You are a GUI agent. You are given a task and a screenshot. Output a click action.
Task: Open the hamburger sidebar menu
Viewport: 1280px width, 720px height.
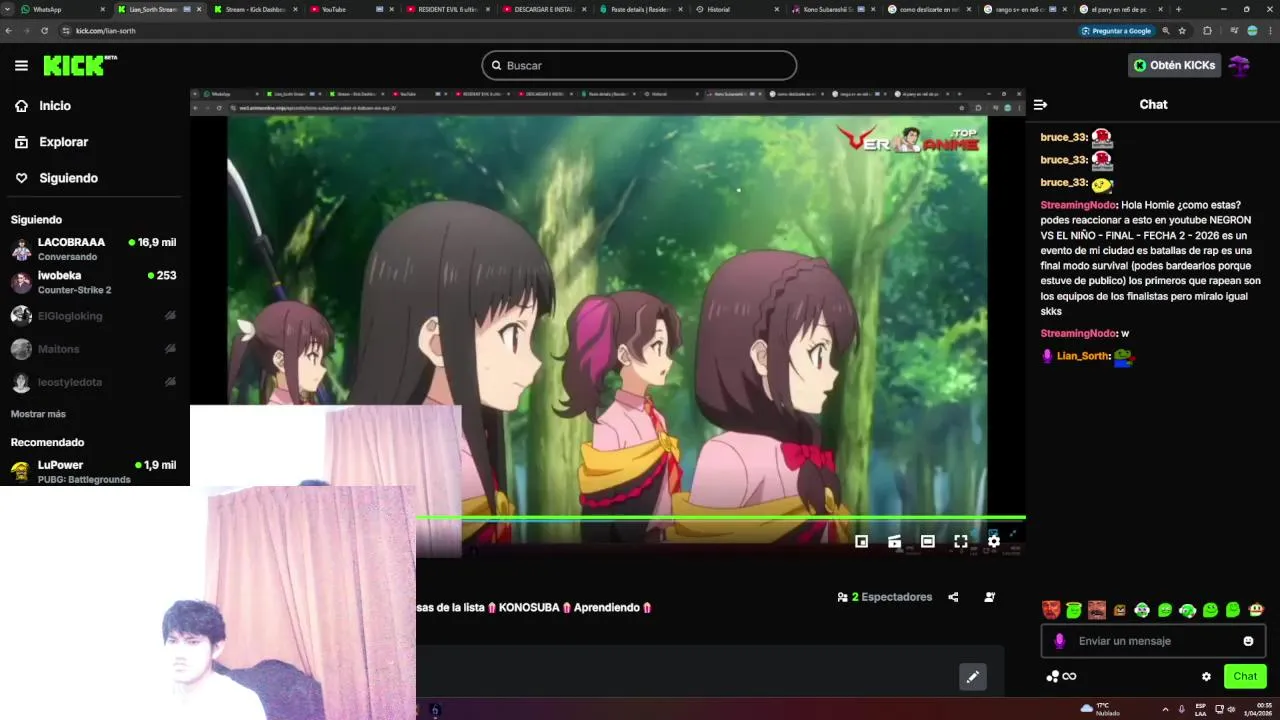pos(21,66)
